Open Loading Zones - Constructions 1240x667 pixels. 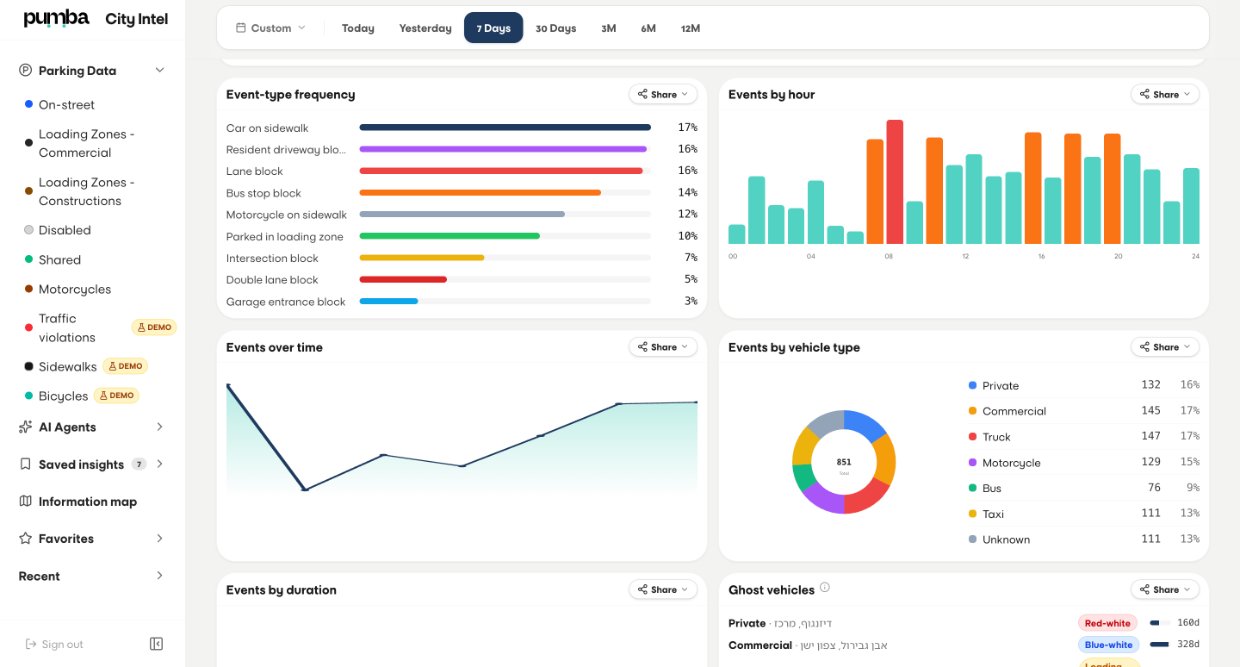point(87,191)
